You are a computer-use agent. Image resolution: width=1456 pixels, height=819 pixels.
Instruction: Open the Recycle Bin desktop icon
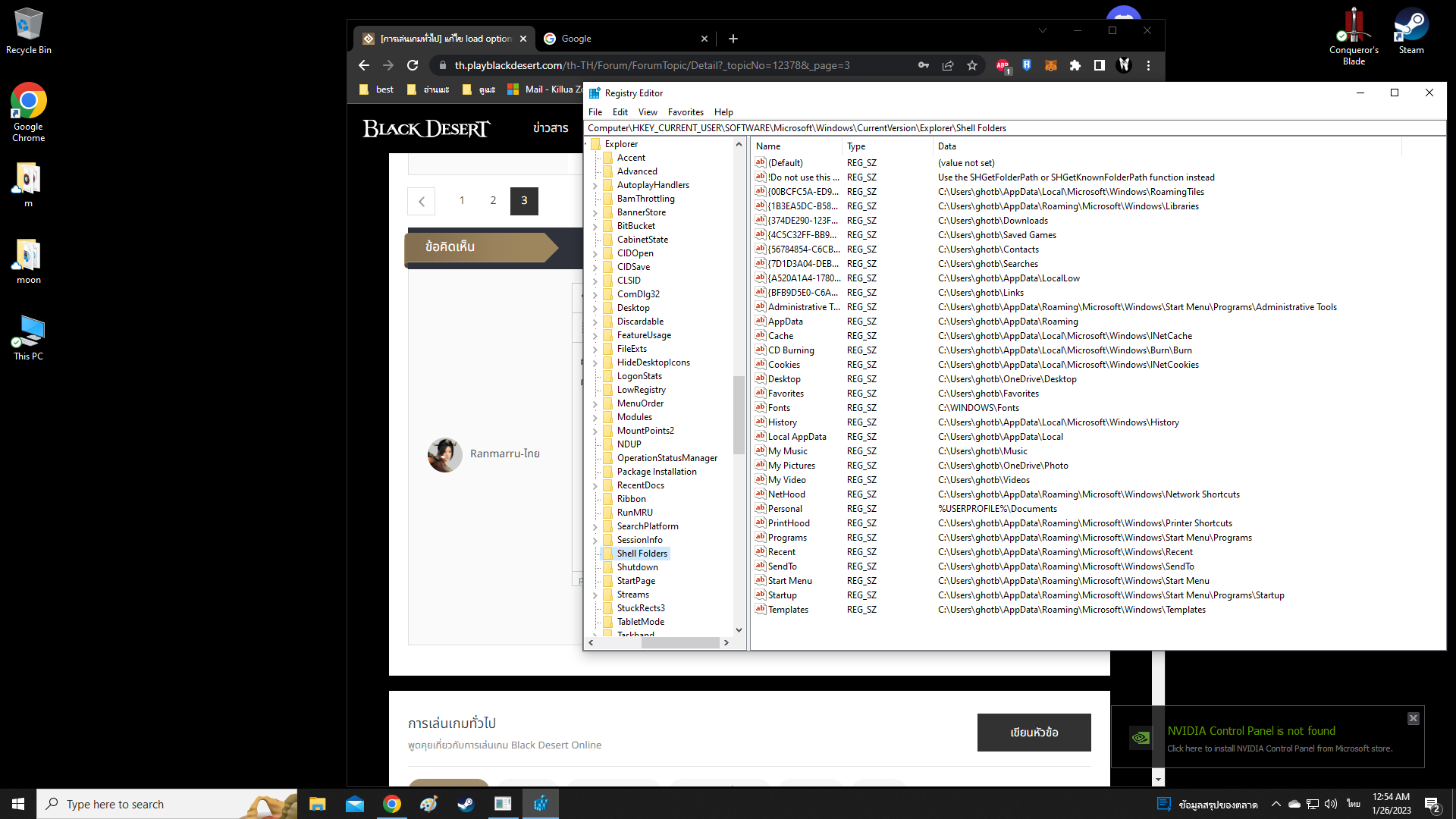(x=29, y=31)
